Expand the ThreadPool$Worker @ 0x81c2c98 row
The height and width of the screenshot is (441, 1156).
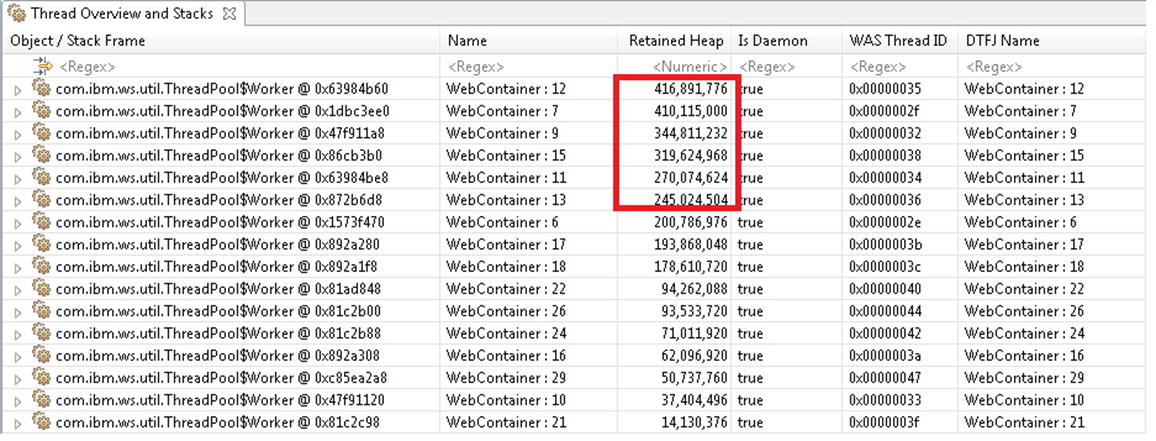coord(16,424)
